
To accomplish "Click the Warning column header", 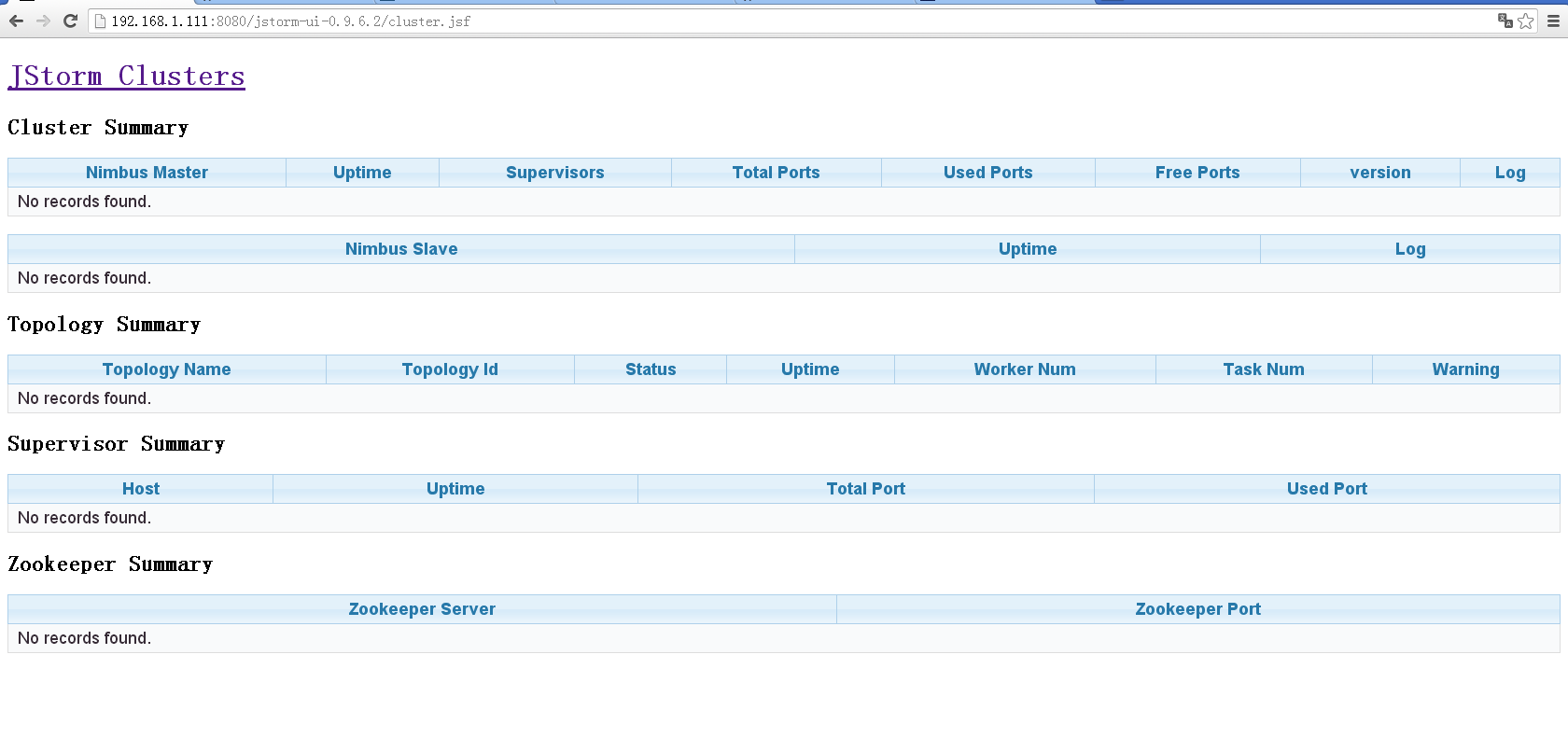I will click(x=1466, y=369).
